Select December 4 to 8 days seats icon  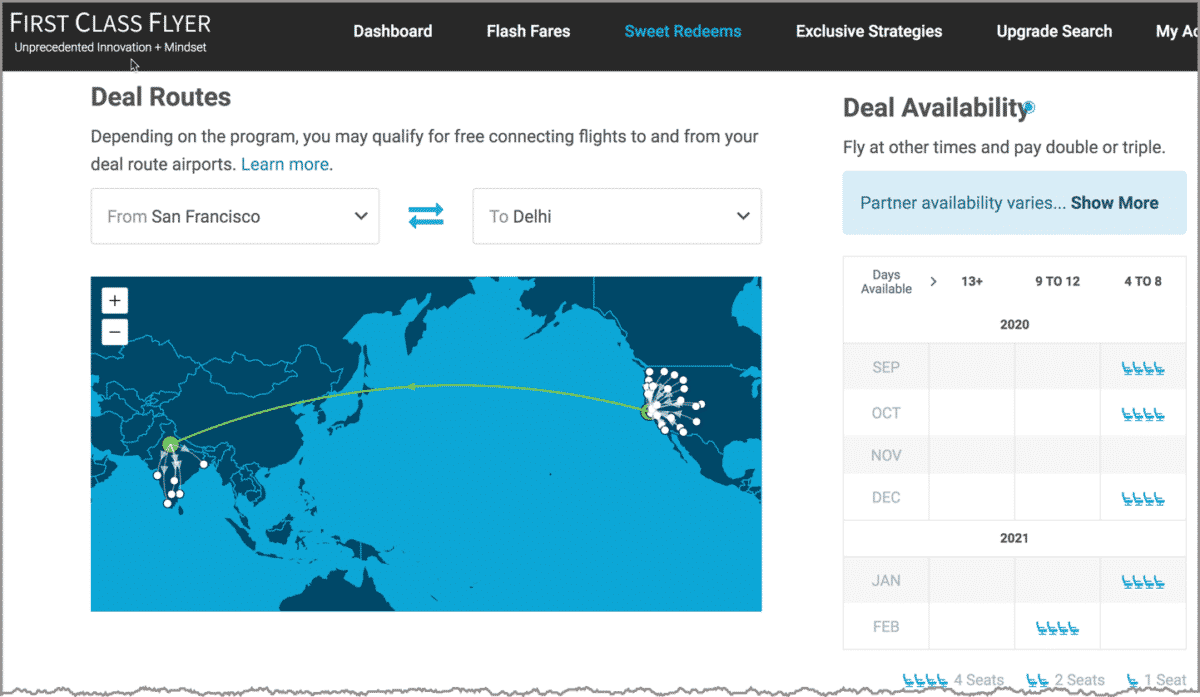[x=1143, y=498]
